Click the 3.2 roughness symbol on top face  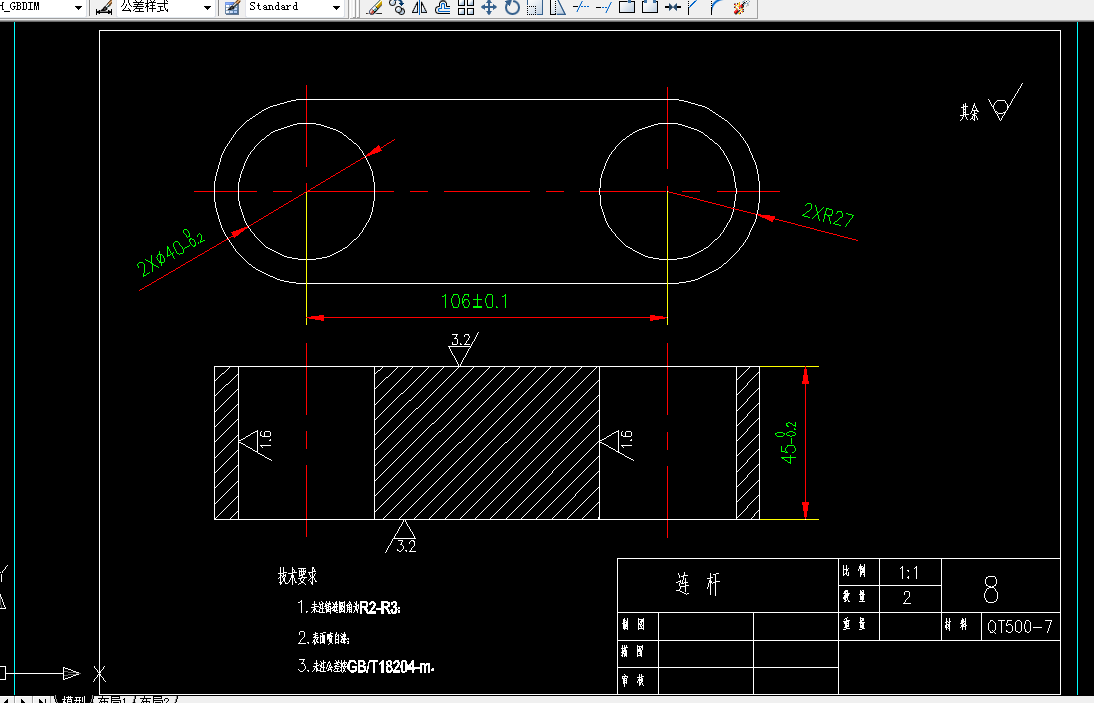click(461, 349)
